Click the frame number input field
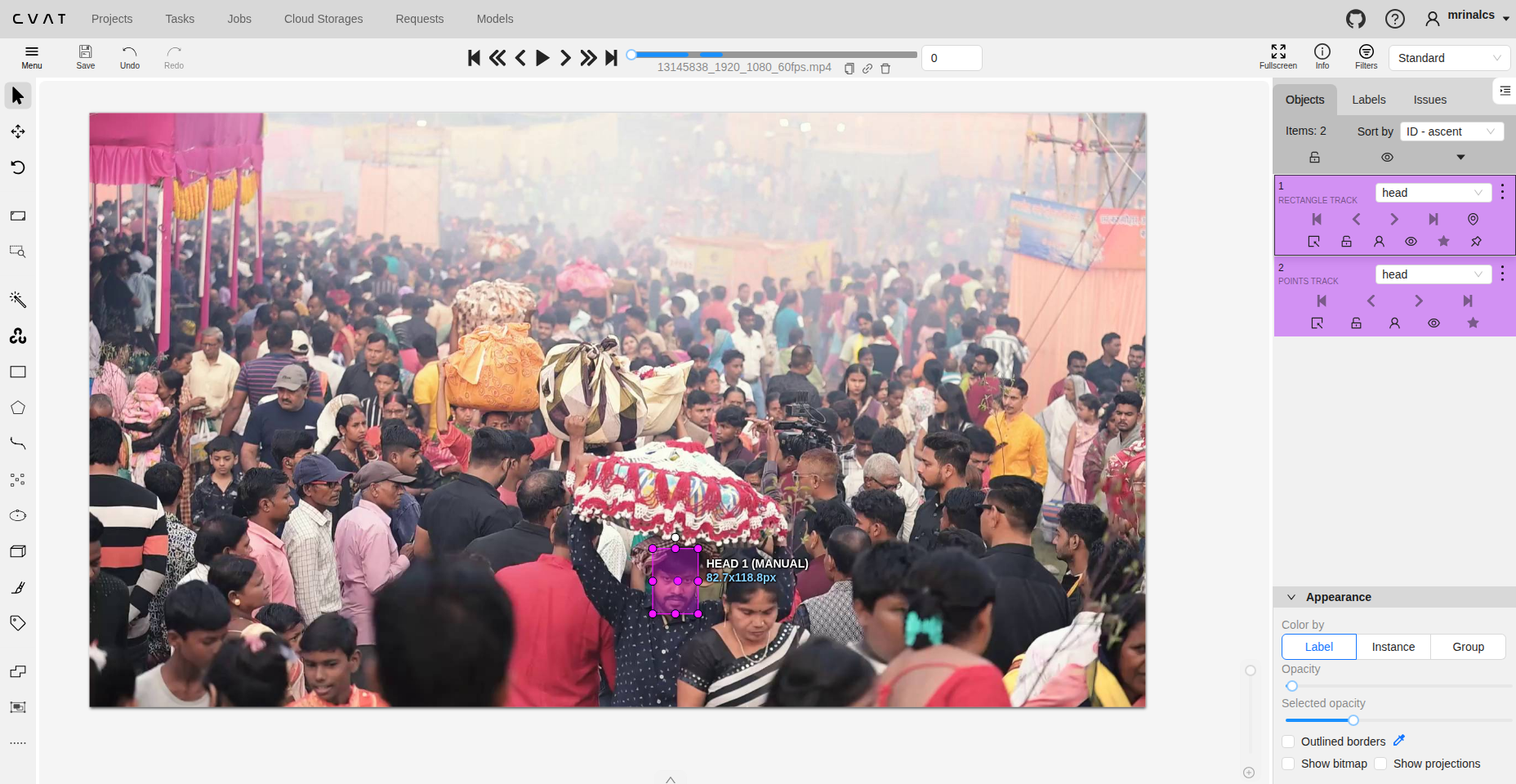 point(951,57)
